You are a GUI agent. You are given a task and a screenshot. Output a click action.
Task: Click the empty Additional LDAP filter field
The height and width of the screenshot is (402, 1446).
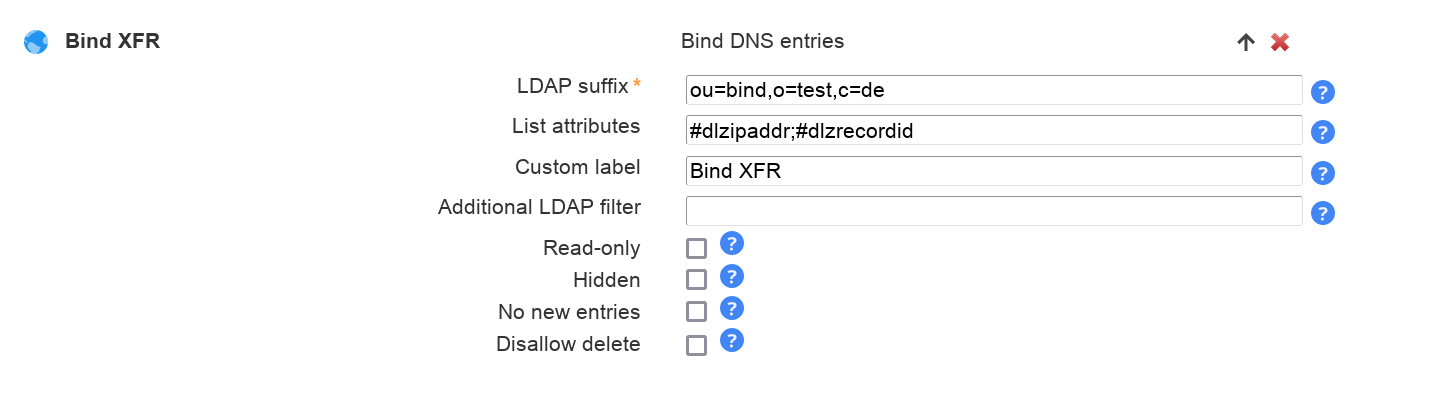click(993, 211)
